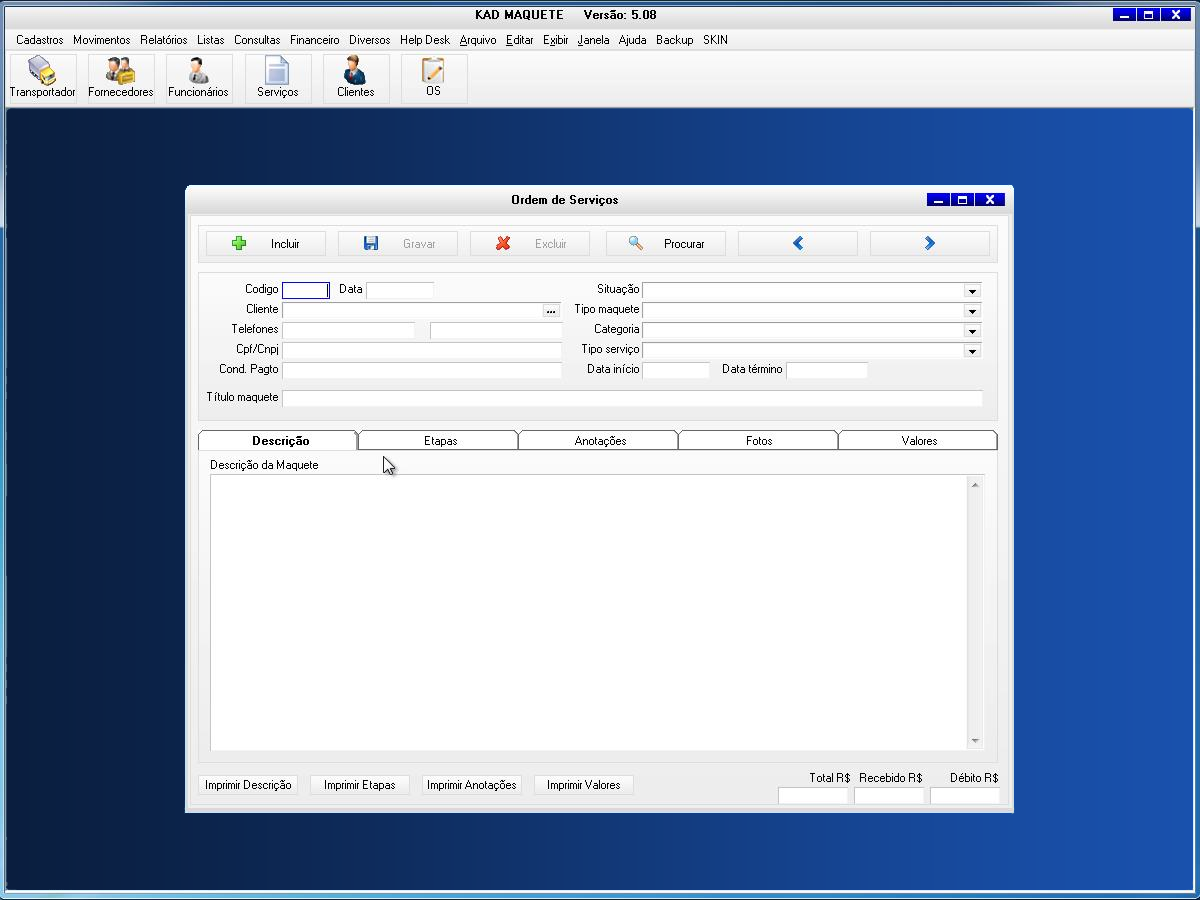The image size is (1200, 900).
Task: Switch to the Fotos tab
Action: pos(759,441)
